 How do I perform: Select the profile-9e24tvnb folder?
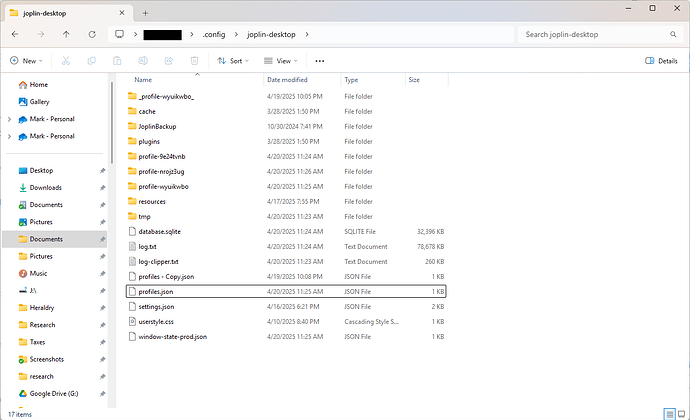point(286,156)
